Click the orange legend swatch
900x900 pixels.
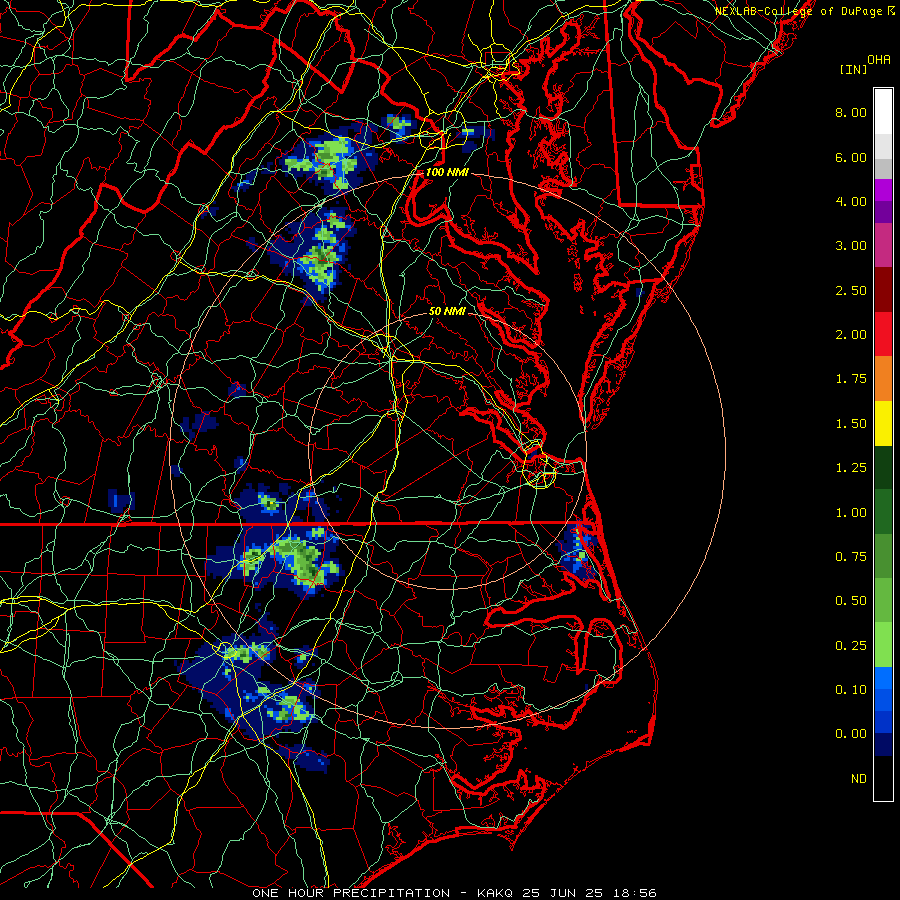point(883,379)
